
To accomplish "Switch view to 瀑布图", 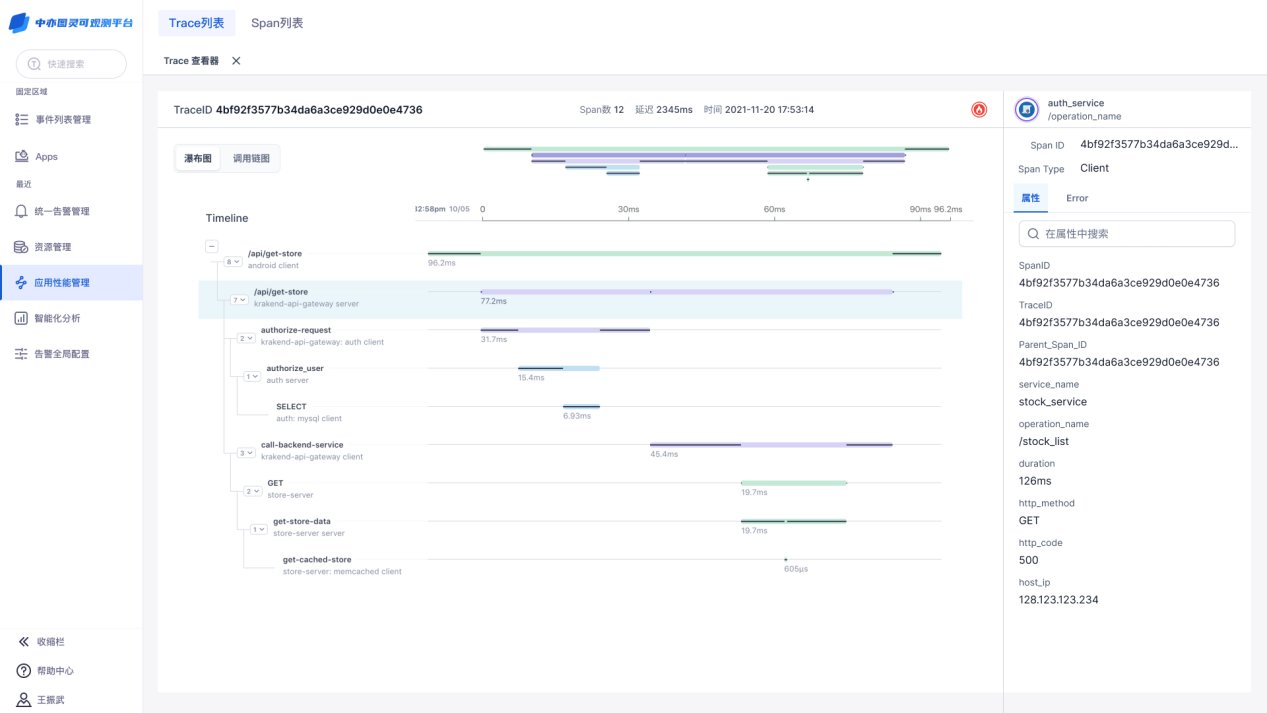I will point(198,159).
